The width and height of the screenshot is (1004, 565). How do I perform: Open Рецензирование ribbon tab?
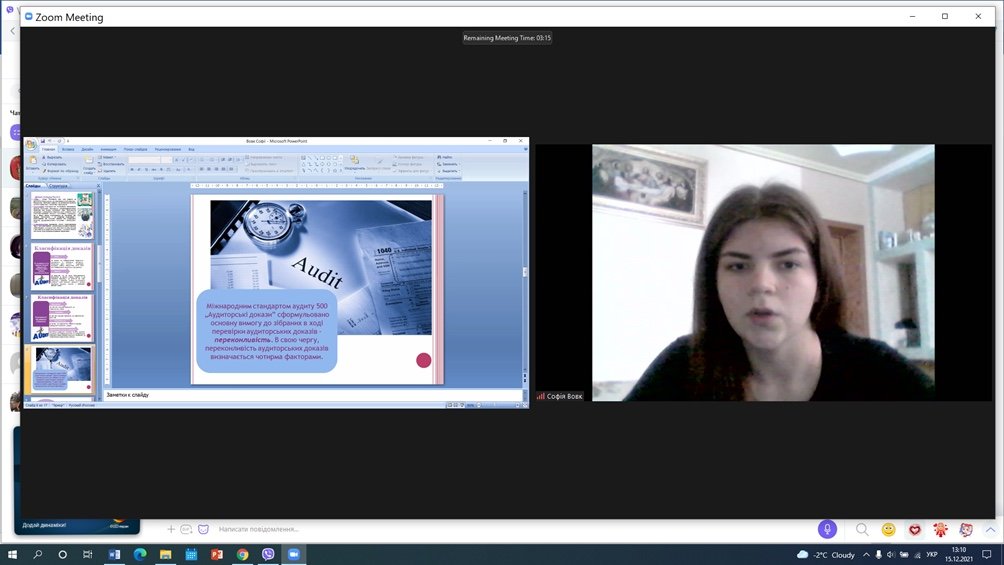168,149
